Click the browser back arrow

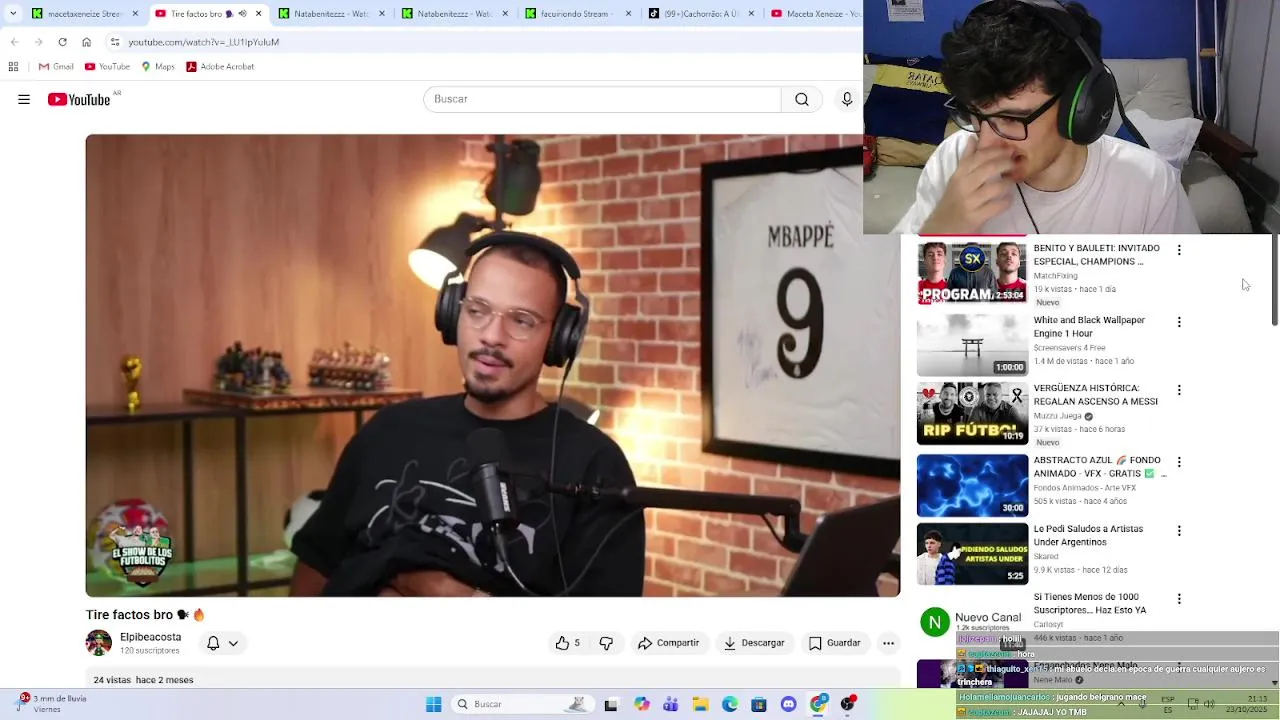(15, 42)
